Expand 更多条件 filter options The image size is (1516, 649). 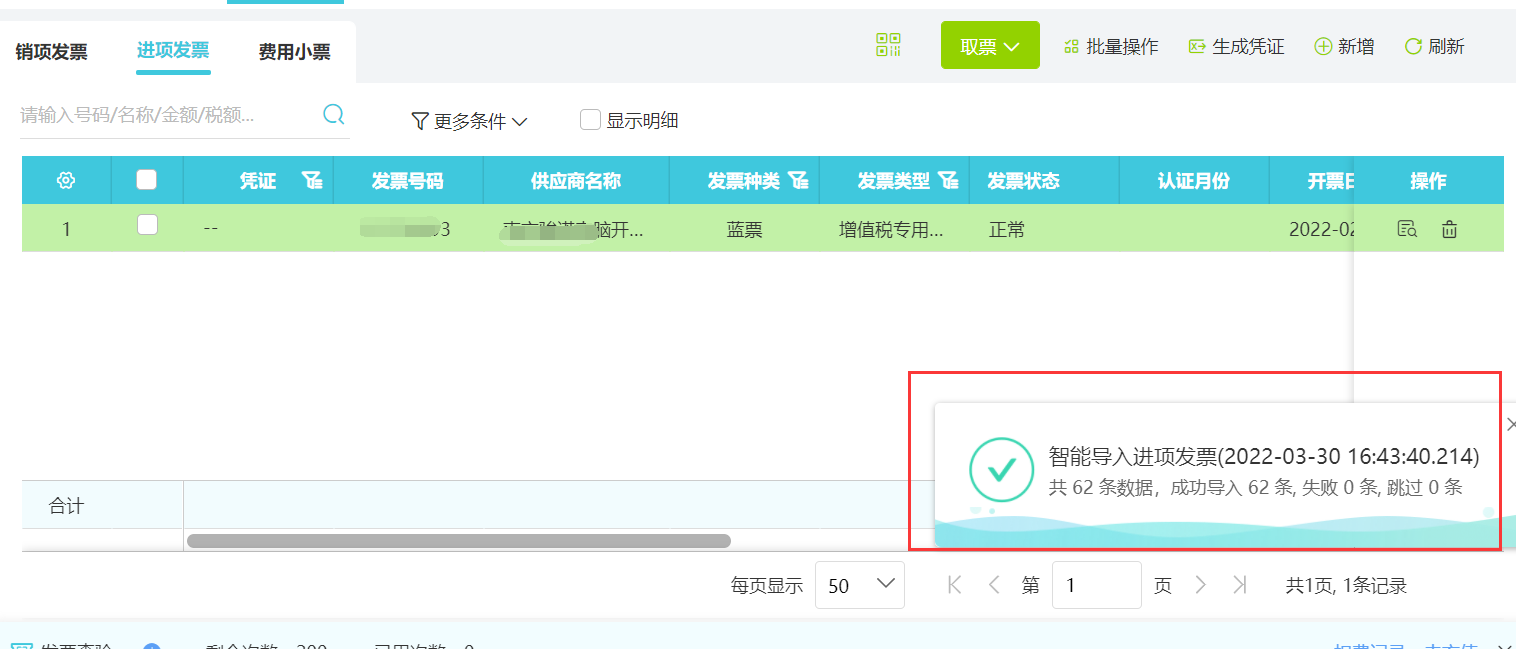click(x=469, y=121)
